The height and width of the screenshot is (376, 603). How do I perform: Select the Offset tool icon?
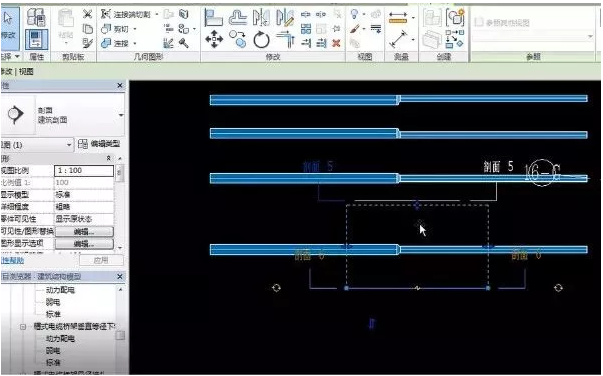tap(238, 17)
